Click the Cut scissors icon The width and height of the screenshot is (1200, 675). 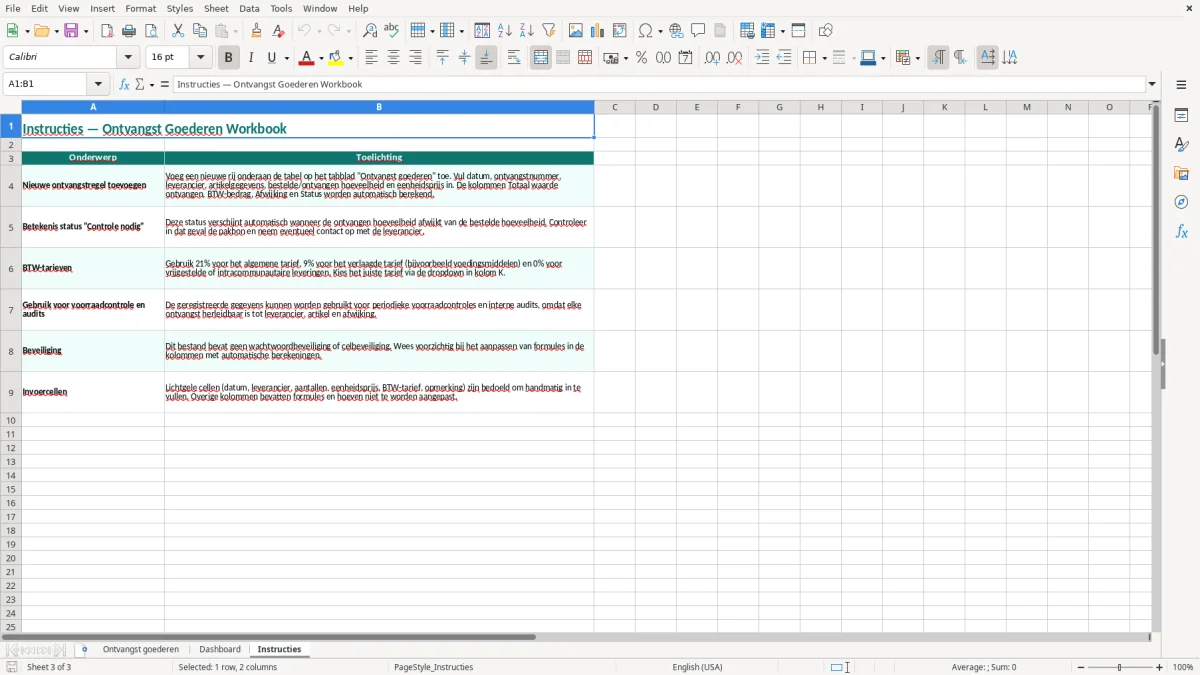(x=178, y=31)
